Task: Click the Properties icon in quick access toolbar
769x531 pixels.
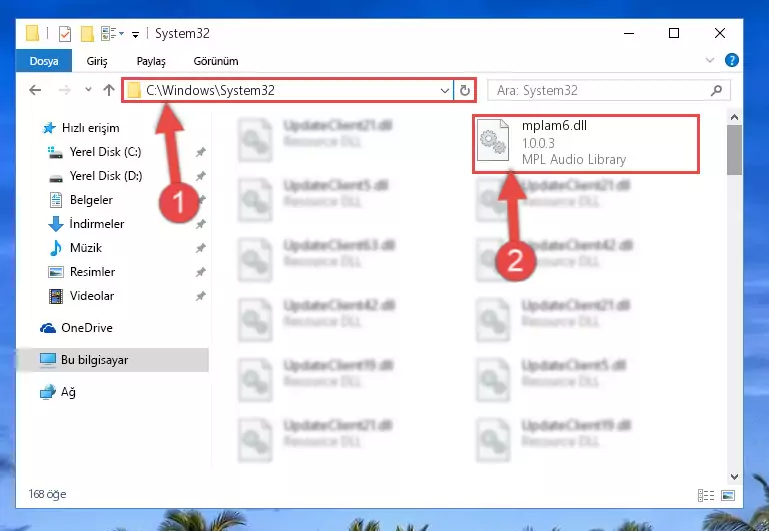Action: pos(65,33)
